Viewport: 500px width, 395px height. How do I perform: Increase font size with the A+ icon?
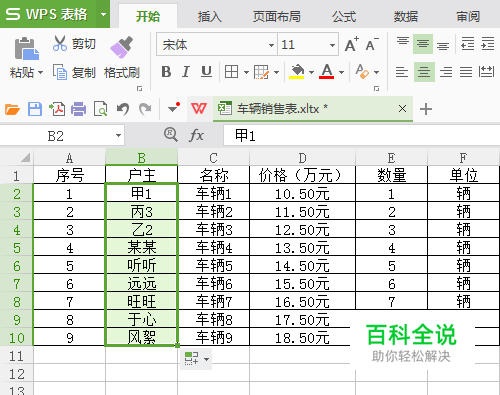351,44
